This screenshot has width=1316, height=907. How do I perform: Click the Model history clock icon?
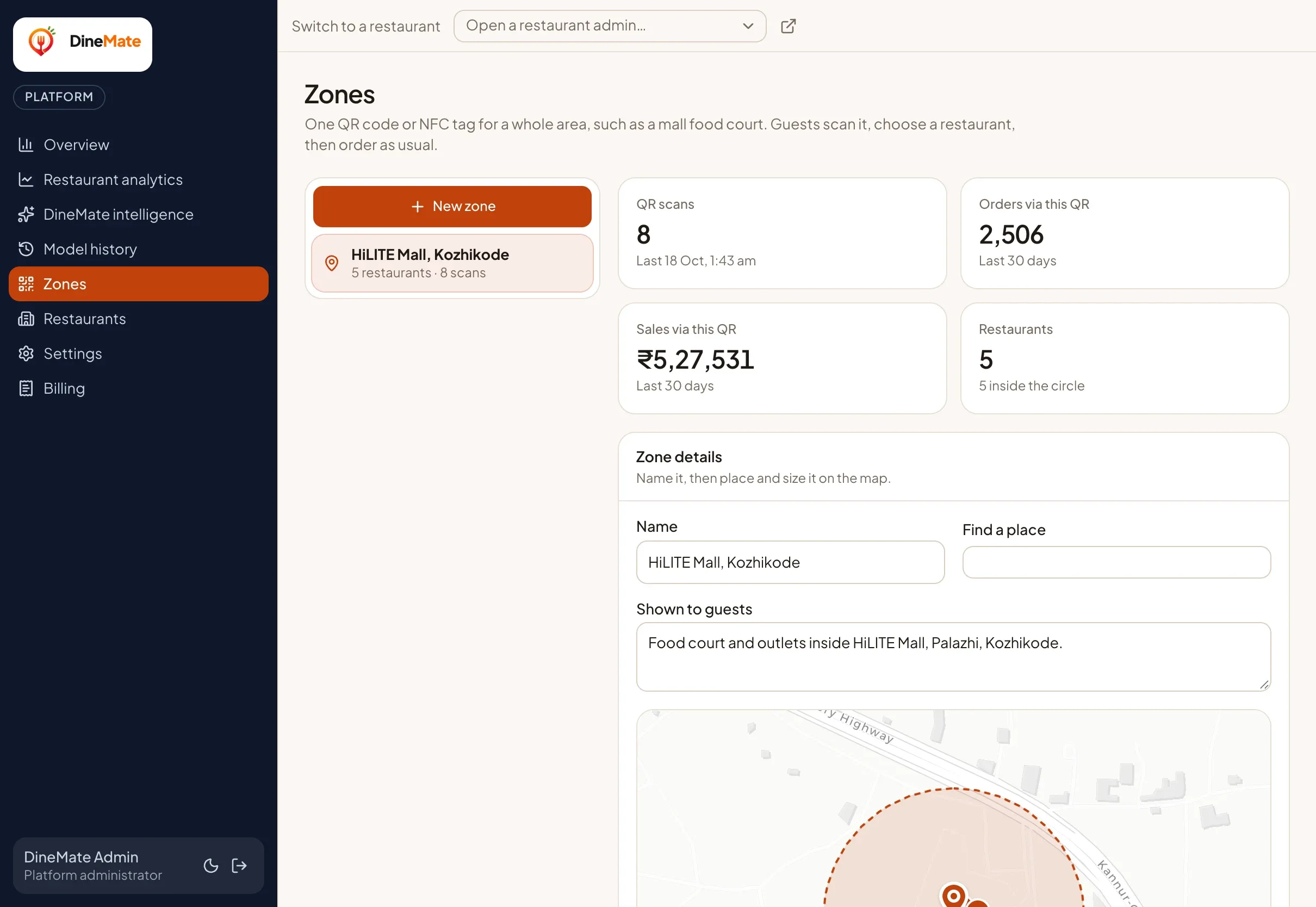coord(26,249)
